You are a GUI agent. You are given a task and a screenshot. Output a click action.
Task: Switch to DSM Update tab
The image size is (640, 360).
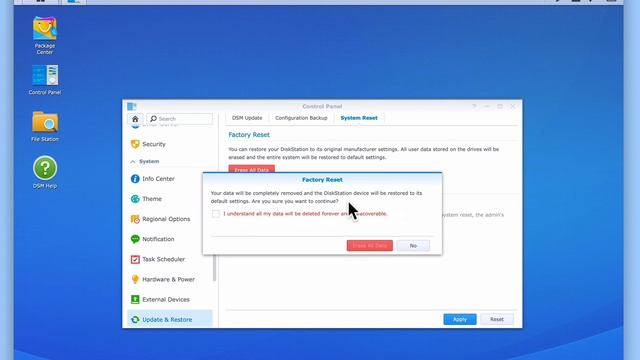[247, 118]
